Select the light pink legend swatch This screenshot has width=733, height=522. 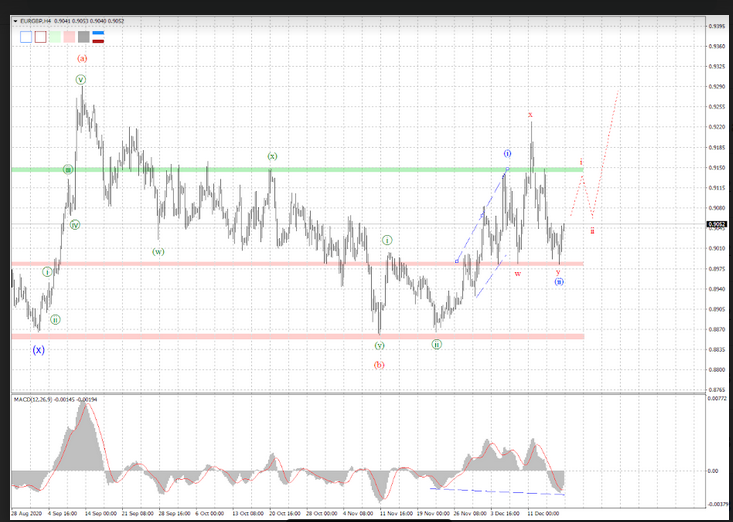point(69,37)
